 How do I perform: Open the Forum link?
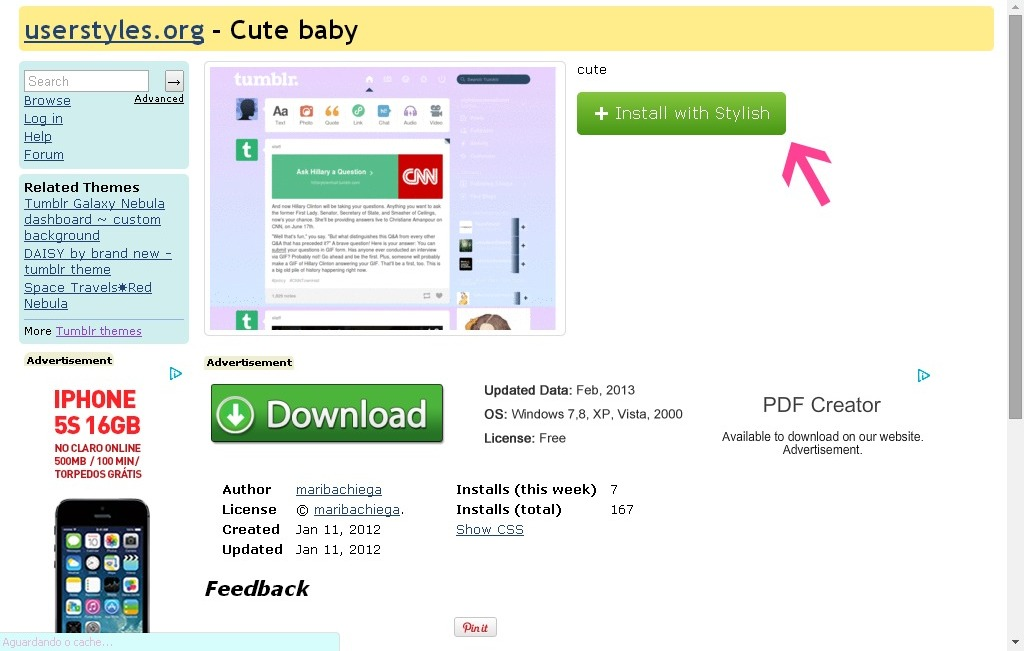tap(44, 155)
